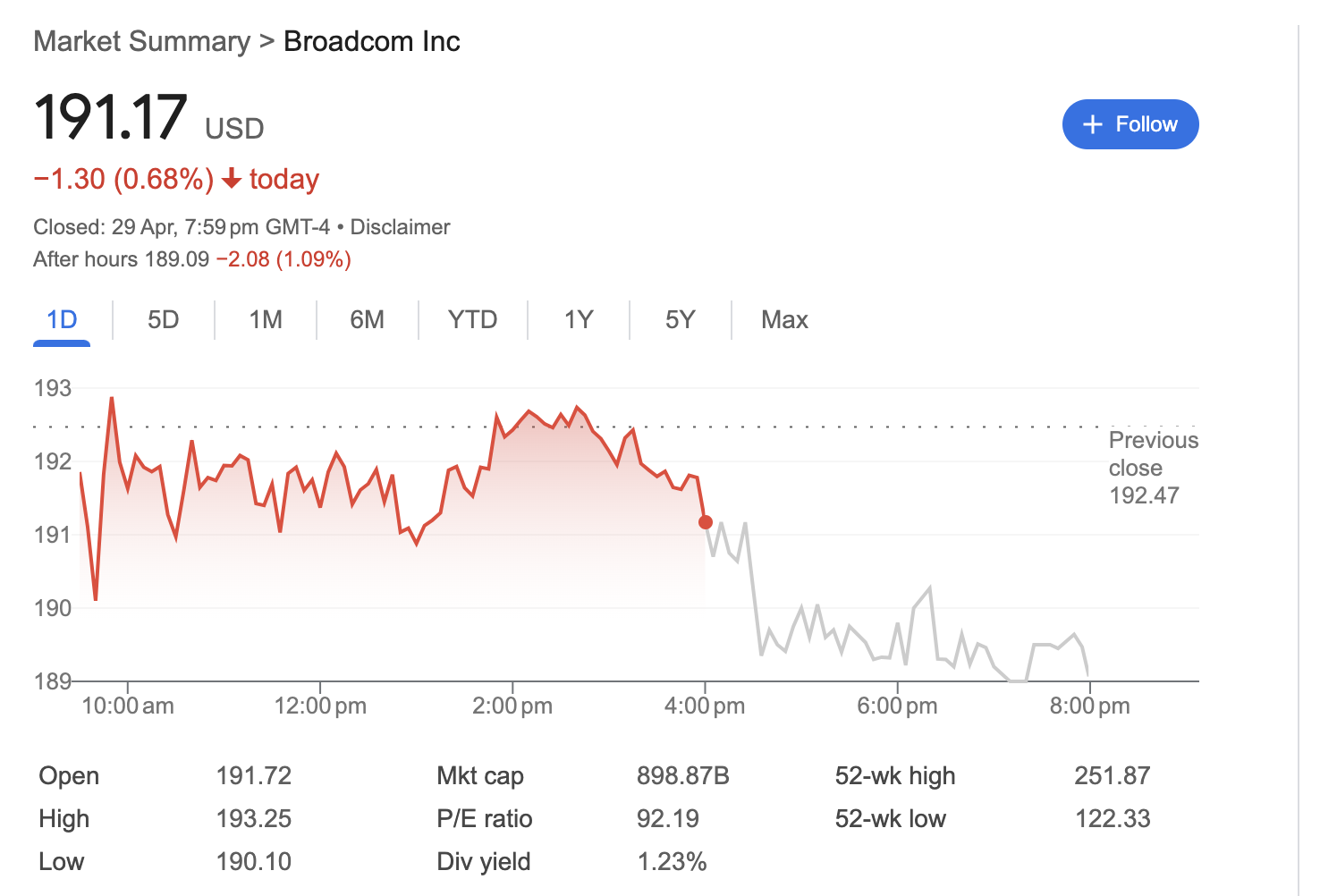Click the red down arrow next to today
Image resolution: width=1320 pixels, height=896 pixels.
[x=232, y=179]
